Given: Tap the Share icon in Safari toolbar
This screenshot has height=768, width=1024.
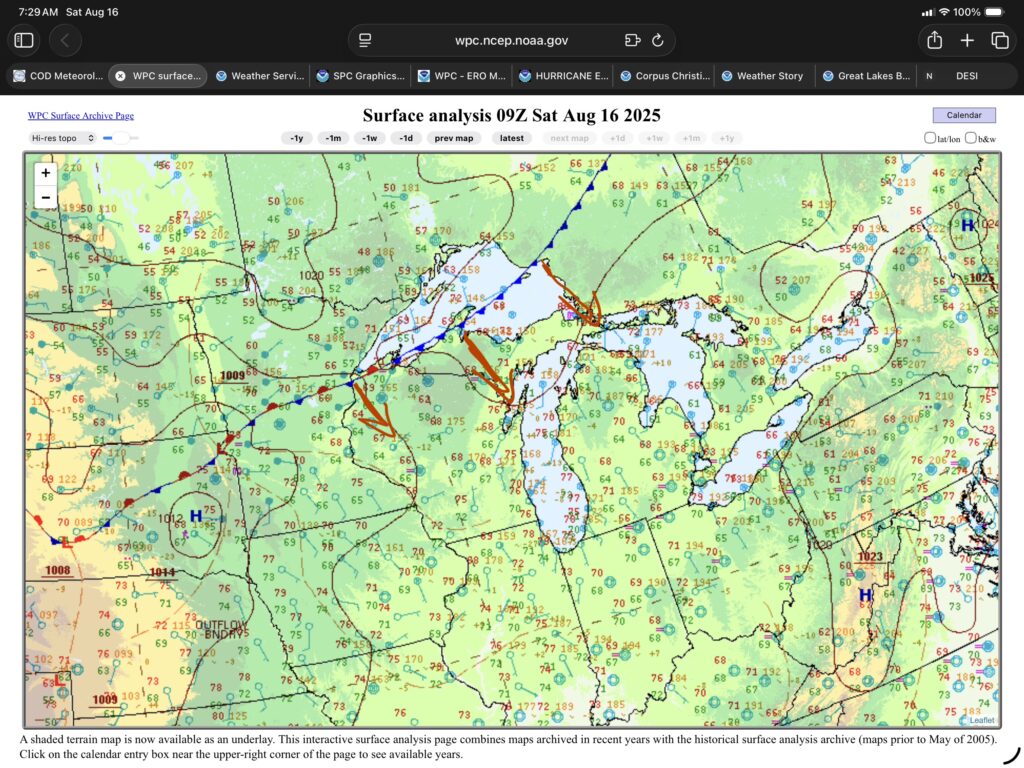Looking at the screenshot, I should coord(935,40).
